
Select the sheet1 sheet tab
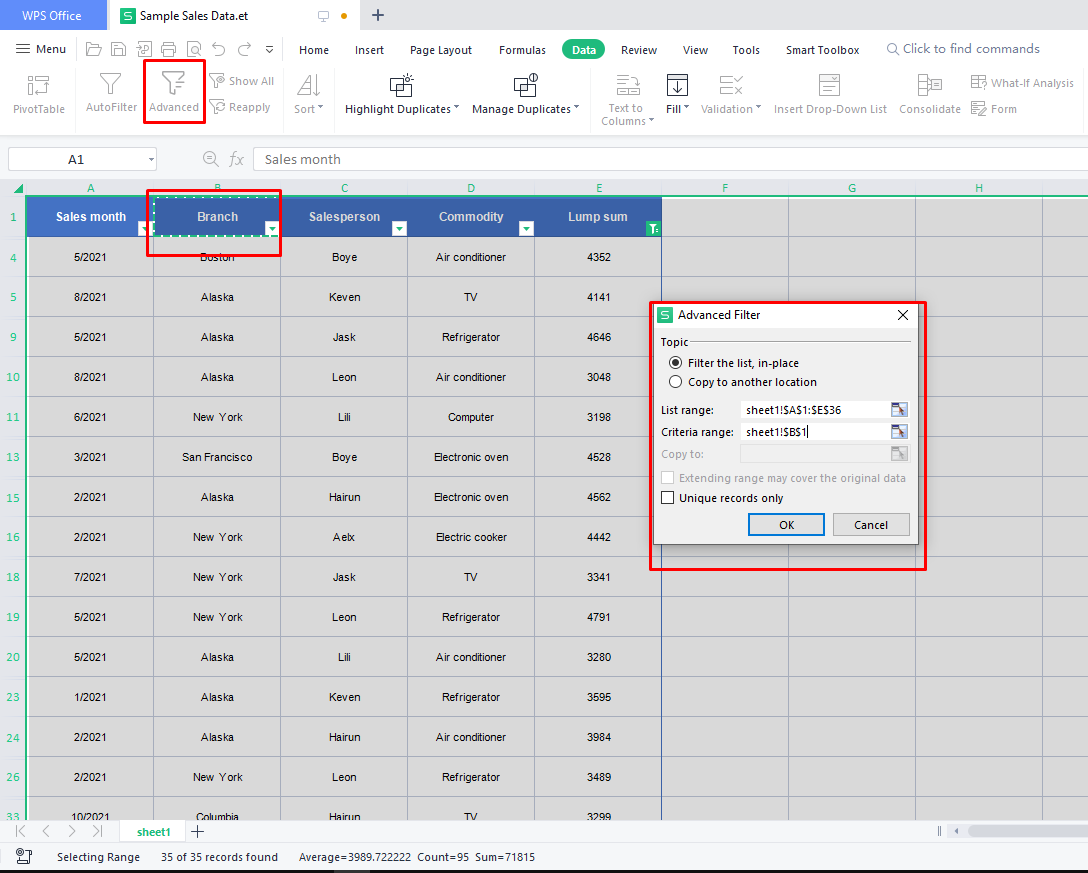tap(153, 831)
